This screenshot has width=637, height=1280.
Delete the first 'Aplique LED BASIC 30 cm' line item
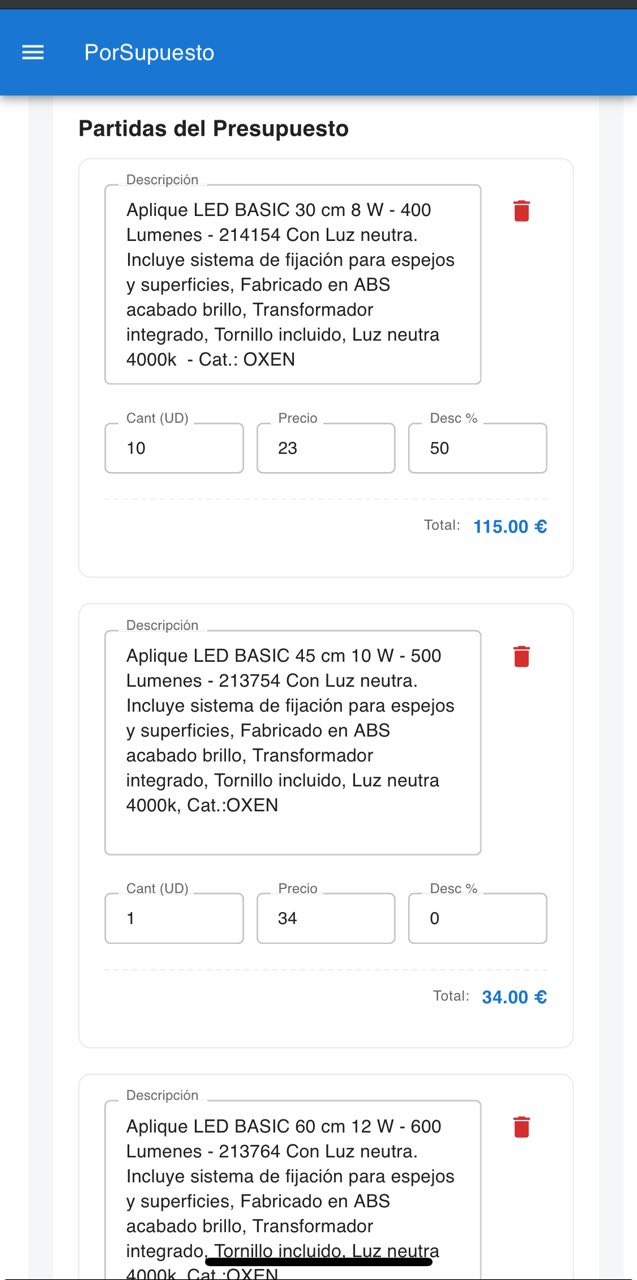[521, 211]
